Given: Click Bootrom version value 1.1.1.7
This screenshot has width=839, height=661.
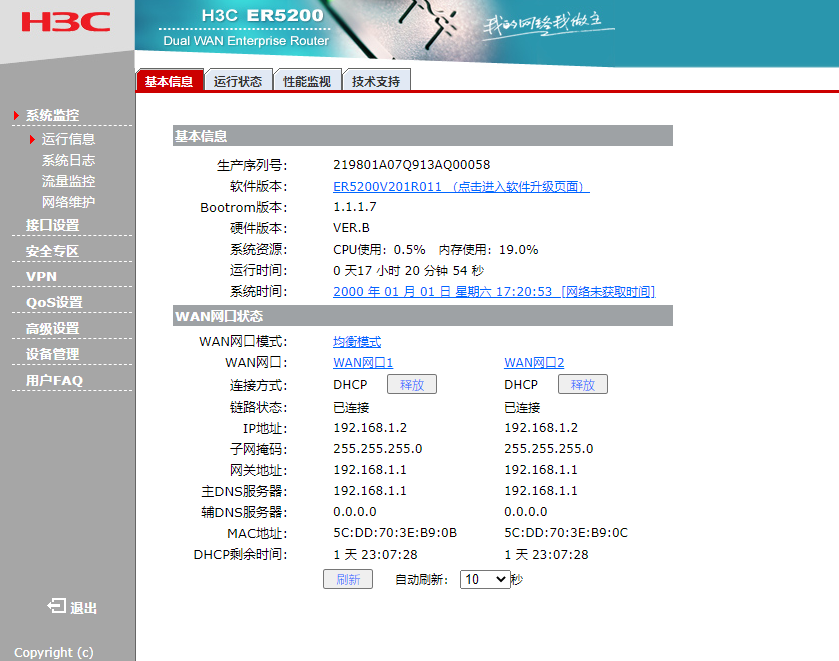Looking at the screenshot, I should click(355, 207).
